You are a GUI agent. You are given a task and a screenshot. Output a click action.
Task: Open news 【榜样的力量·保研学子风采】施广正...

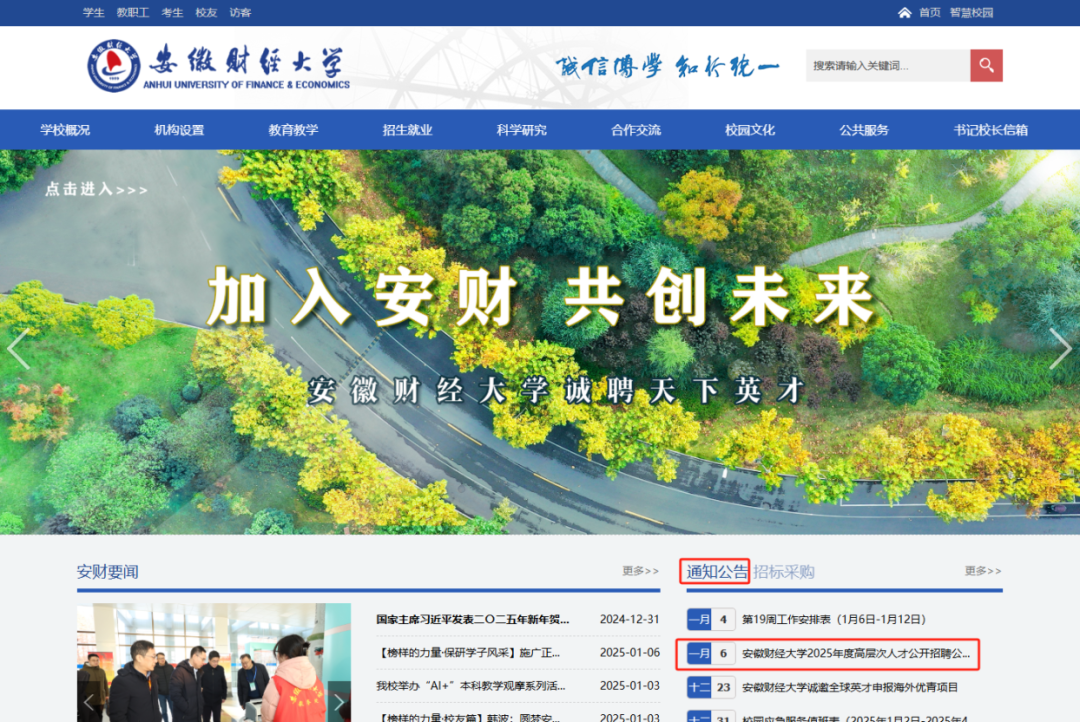click(x=468, y=652)
